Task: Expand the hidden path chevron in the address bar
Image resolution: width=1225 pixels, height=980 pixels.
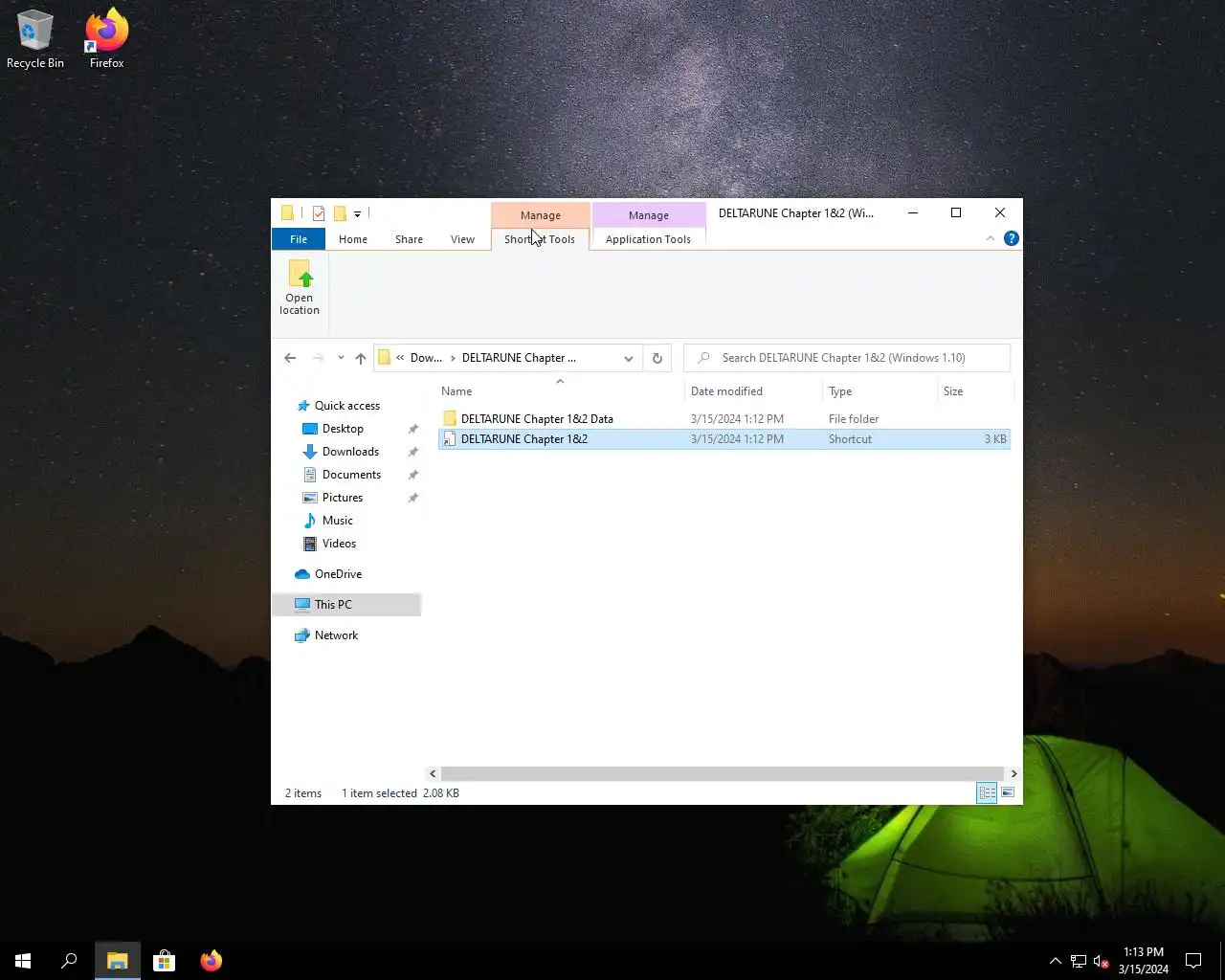Action: pos(400,358)
